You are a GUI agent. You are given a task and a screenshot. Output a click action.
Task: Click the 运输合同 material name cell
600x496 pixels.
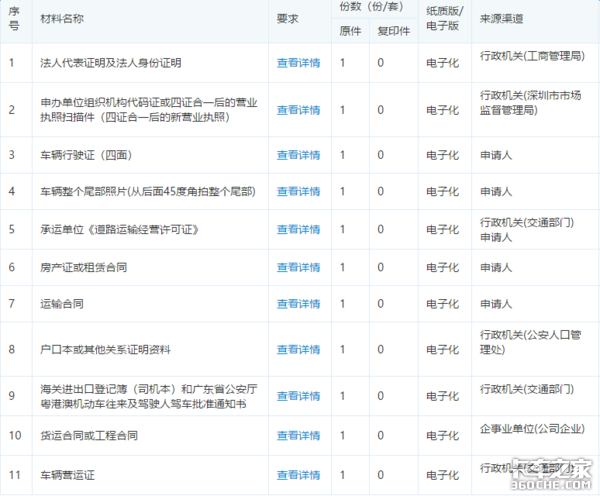coord(61,304)
